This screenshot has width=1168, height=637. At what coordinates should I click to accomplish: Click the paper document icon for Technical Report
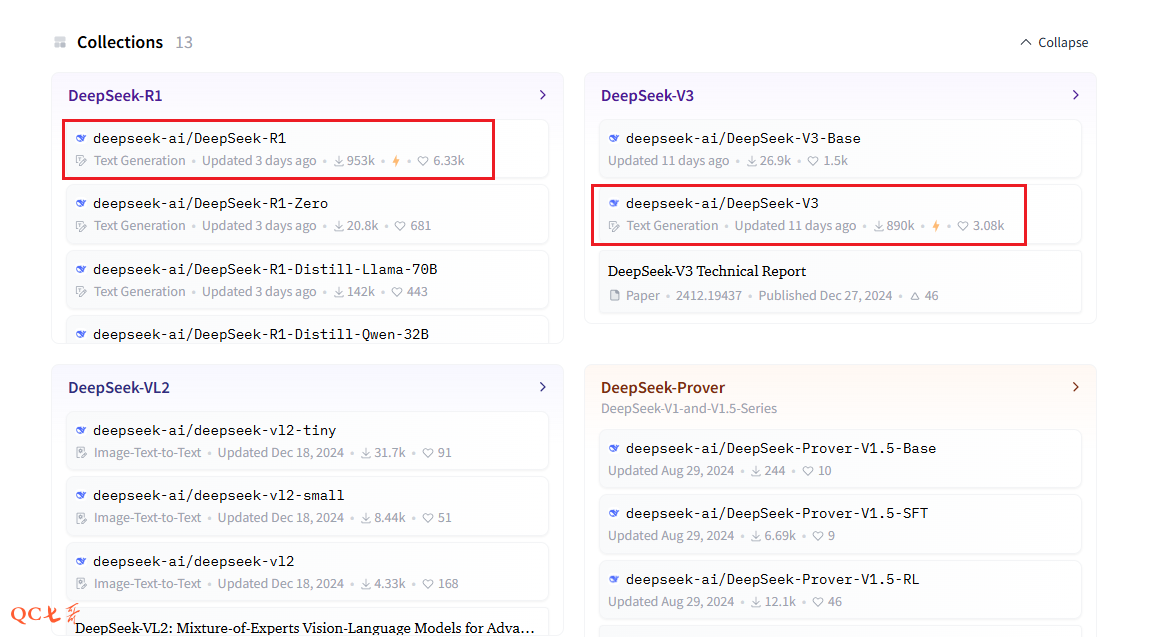tap(615, 296)
